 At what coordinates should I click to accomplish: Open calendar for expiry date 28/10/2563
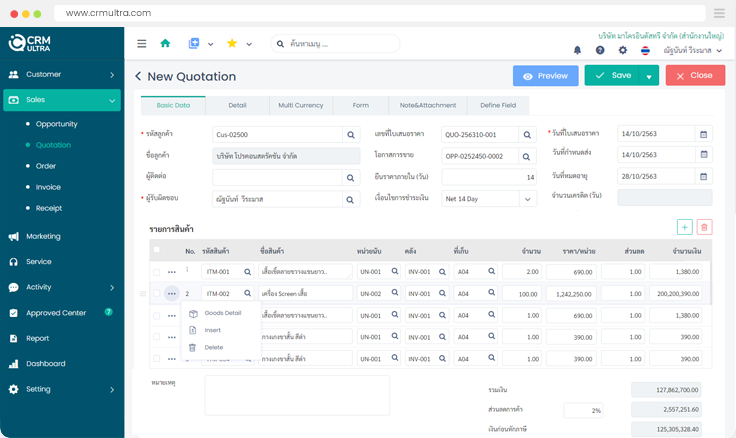[x=704, y=177]
